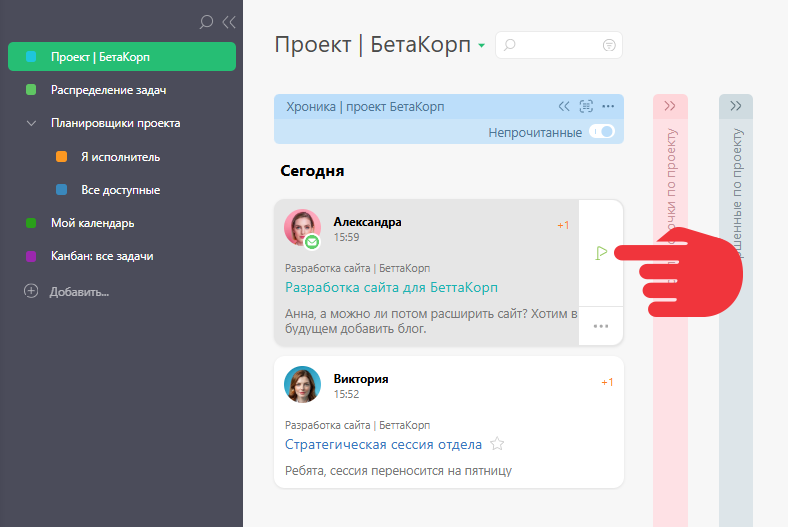Viewport: 788px width, 527px height.
Task: Click Виктория's avatar photo
Action: point(302,384)
